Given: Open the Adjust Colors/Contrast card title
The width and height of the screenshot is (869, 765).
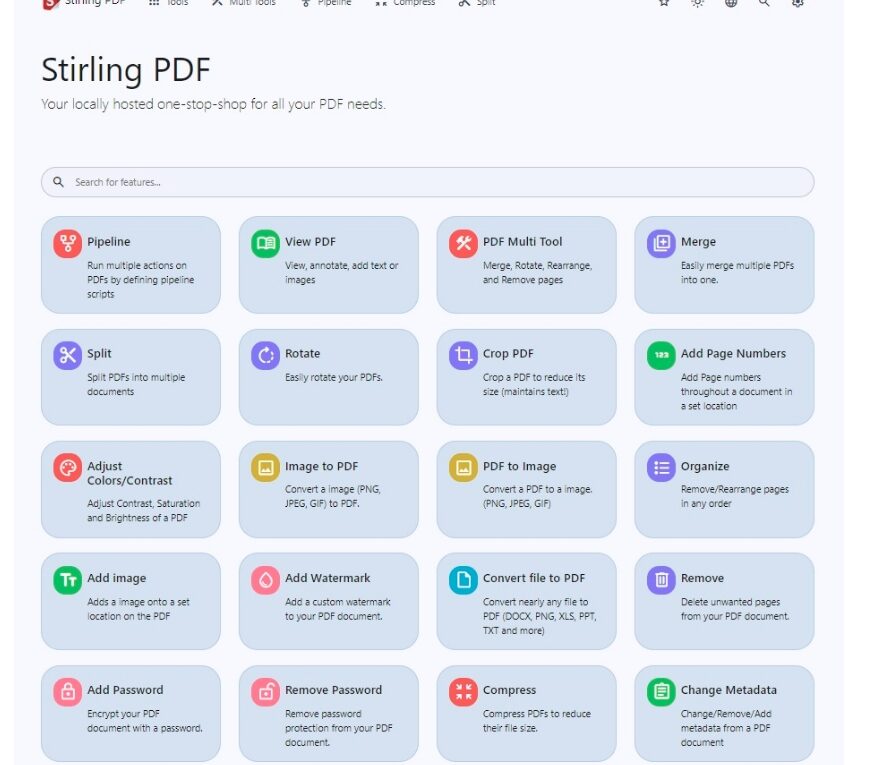Looking at the screenshot, I should click(130, 473).
